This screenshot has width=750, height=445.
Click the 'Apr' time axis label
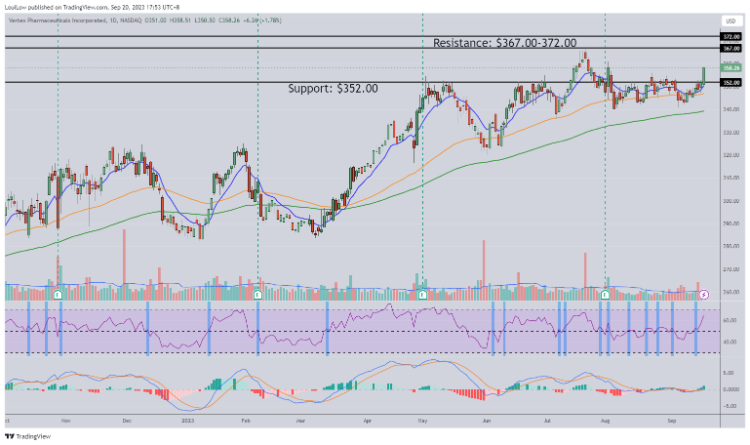[367, 421]
